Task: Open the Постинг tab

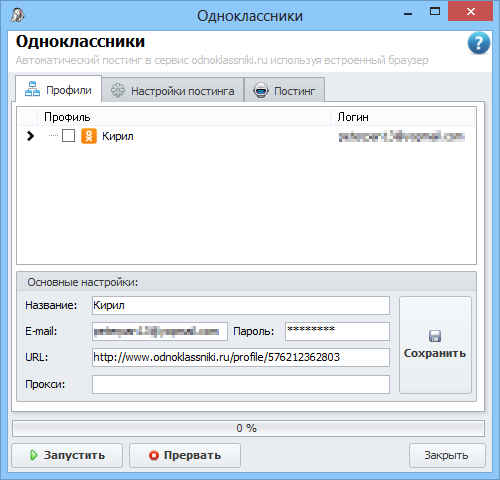Action: point(284,90)
